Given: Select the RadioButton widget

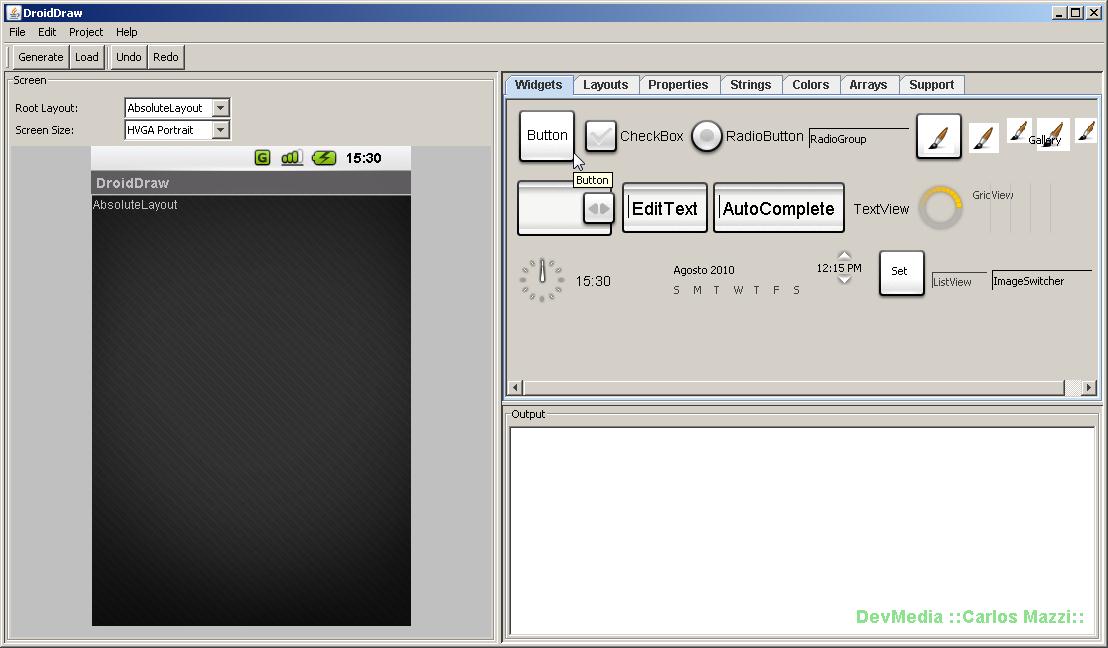Looking at the screenshot, I should (707, 136).
